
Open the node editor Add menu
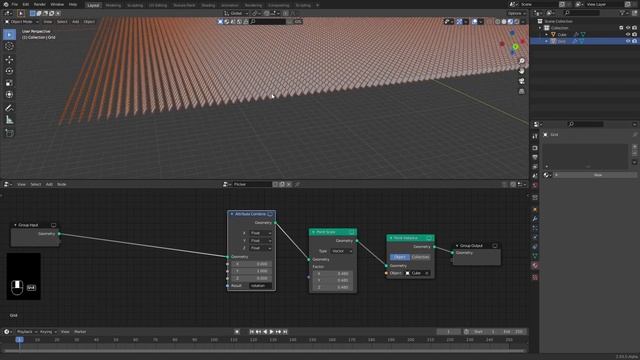click(49, 184)
